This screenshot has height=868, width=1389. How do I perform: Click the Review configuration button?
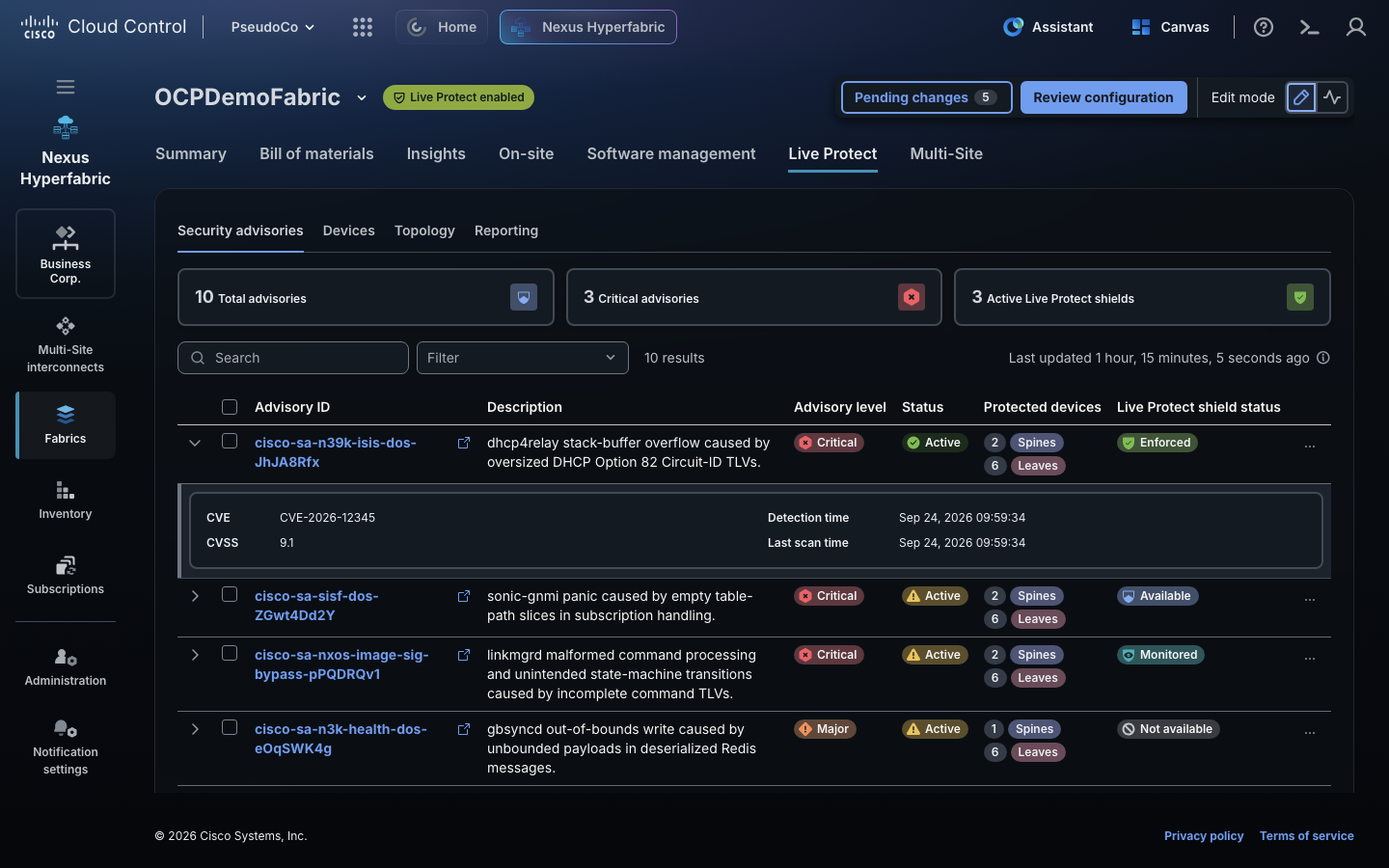(x=1103, y=97)
